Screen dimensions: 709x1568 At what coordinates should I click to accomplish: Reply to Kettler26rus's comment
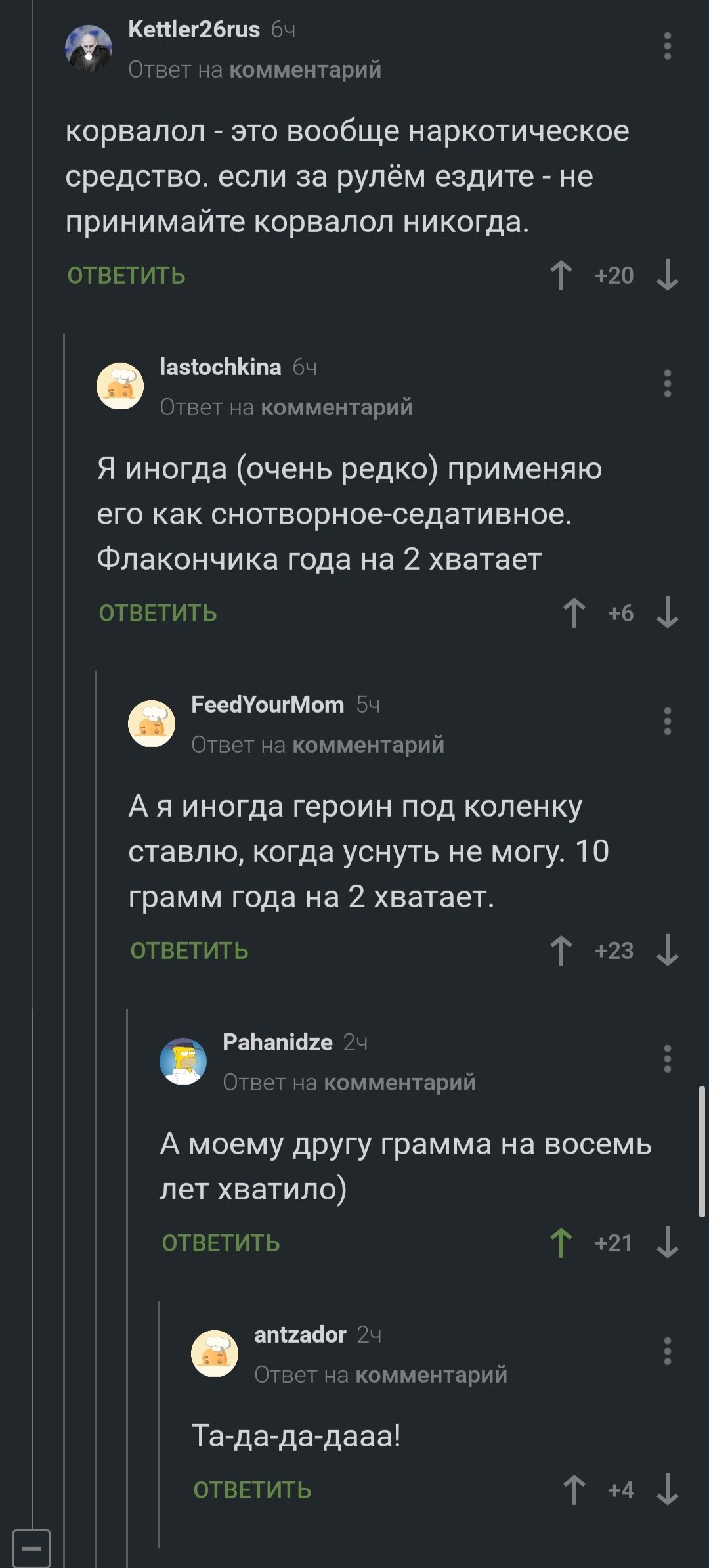pos(126,275)
